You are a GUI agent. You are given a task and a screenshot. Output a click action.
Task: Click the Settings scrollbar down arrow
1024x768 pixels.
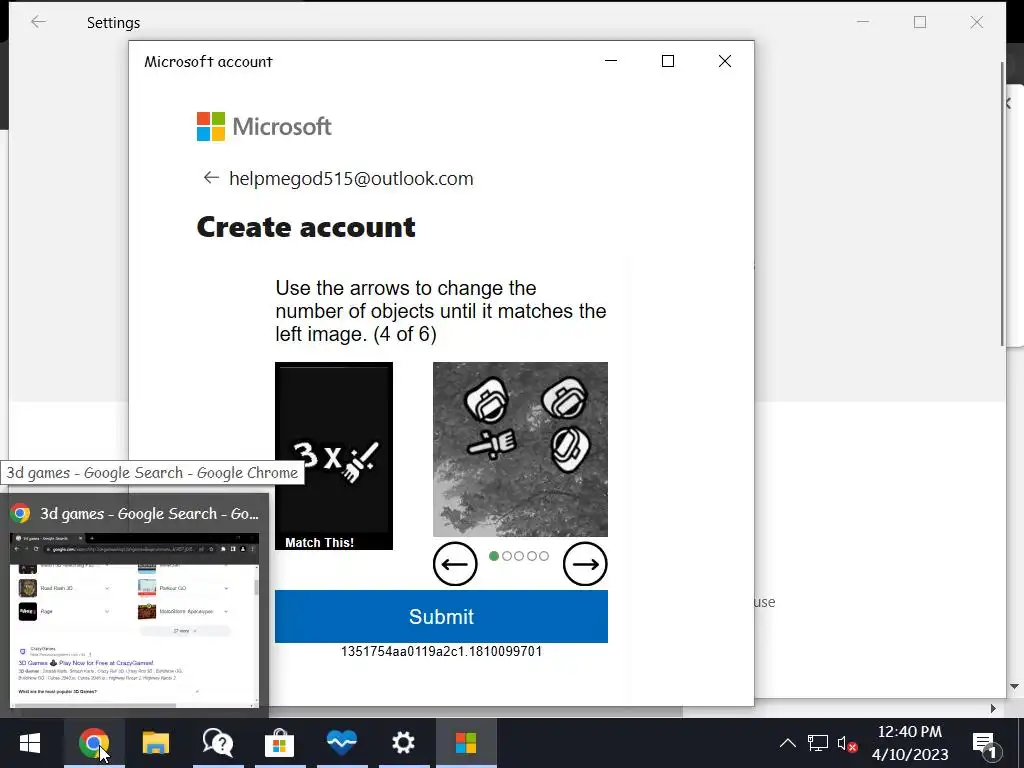(1014, 686)
